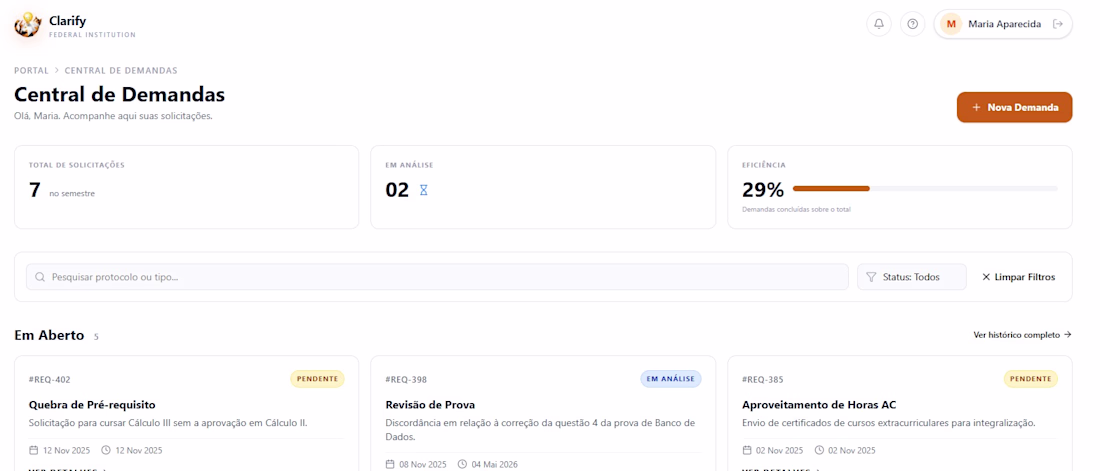Click the clock icon in REQ-402 card
The image size is (1100, 471).
tap(106, 450)
